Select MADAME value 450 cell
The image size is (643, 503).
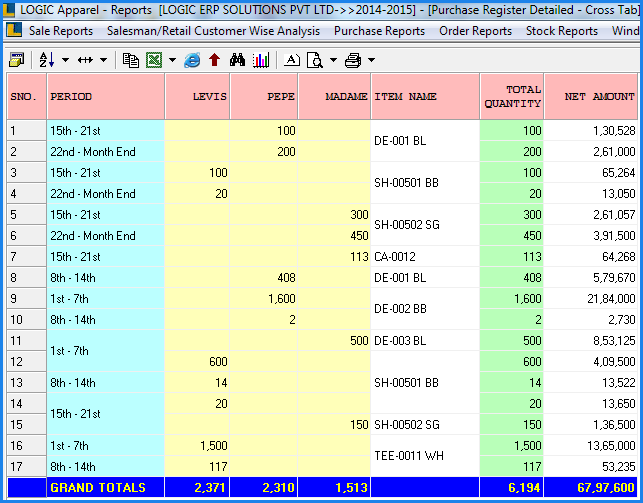(334, 236)
